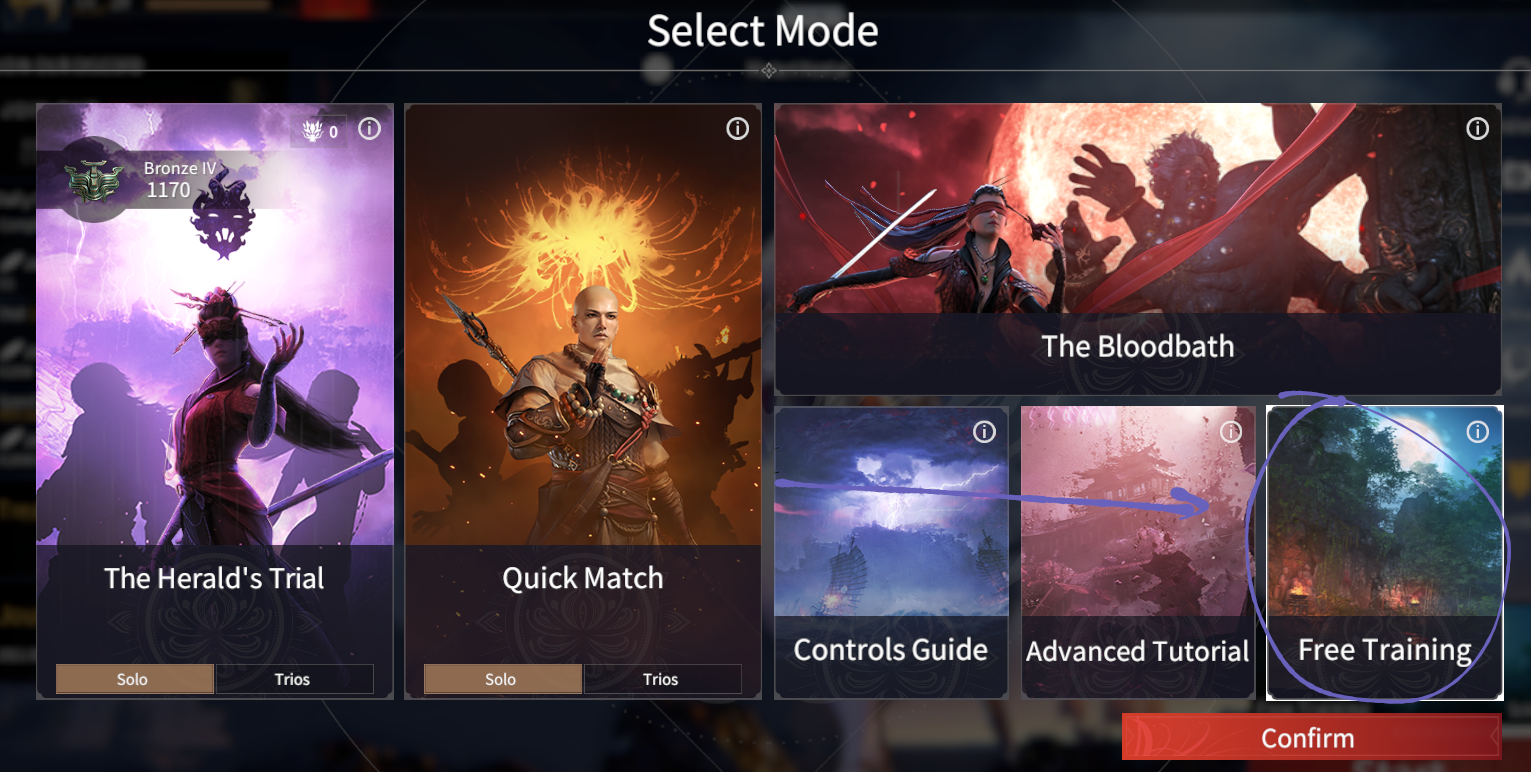This screenshot has height=772, width=1531.
Task: Click the lotus token counter icon
Action: [x=311, y=131]
